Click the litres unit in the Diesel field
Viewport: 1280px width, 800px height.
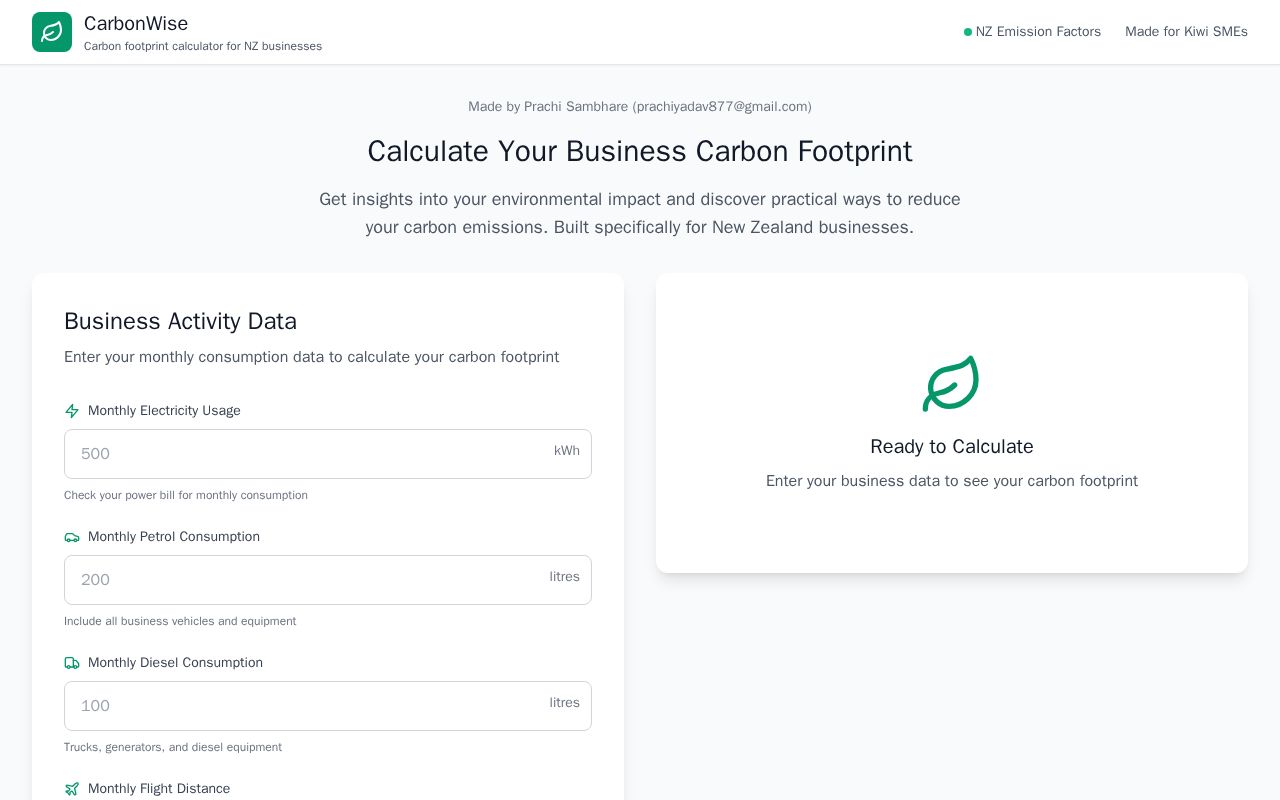(565, 703)
